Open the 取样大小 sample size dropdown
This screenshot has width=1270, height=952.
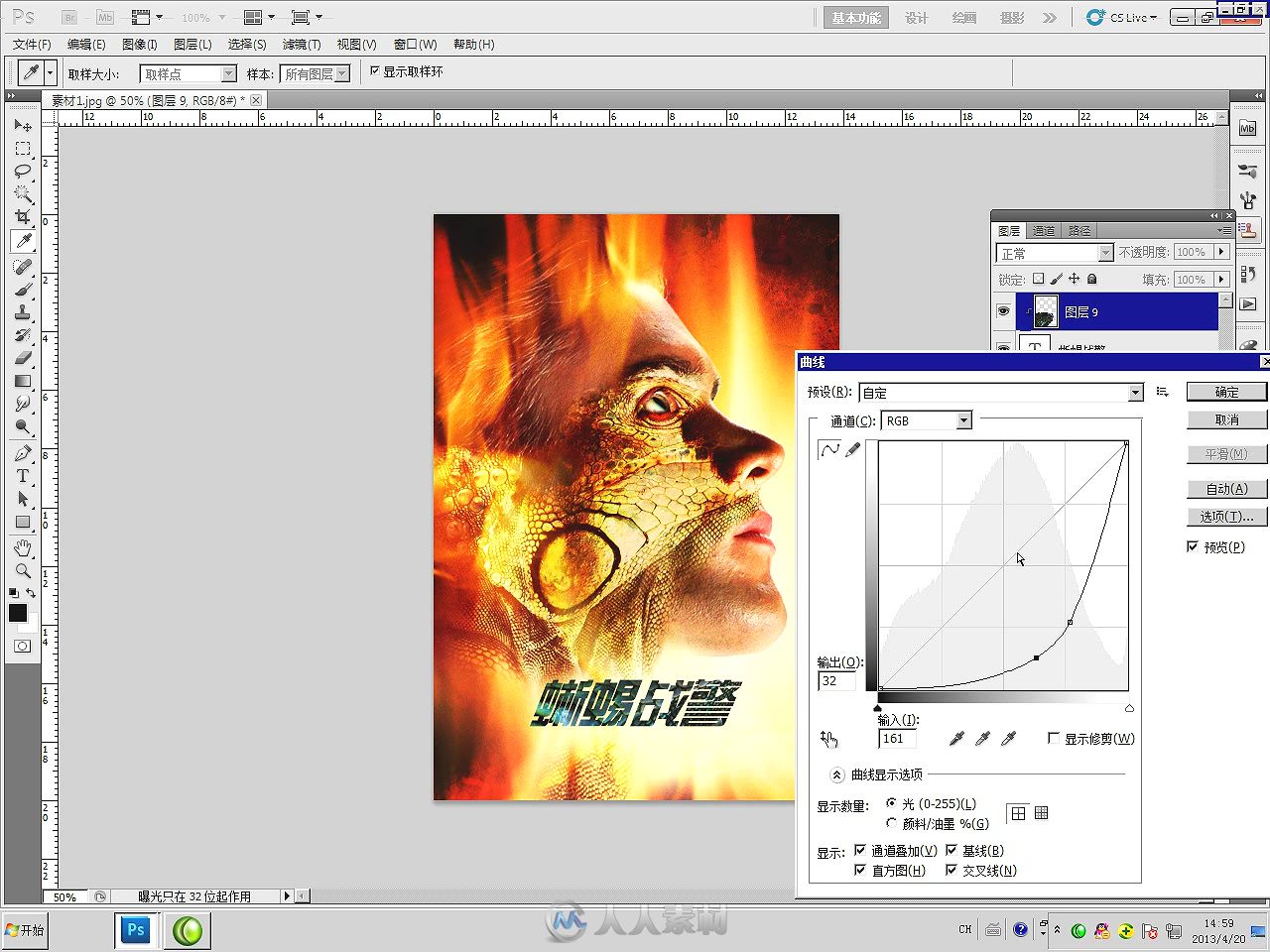click(228, 73)
